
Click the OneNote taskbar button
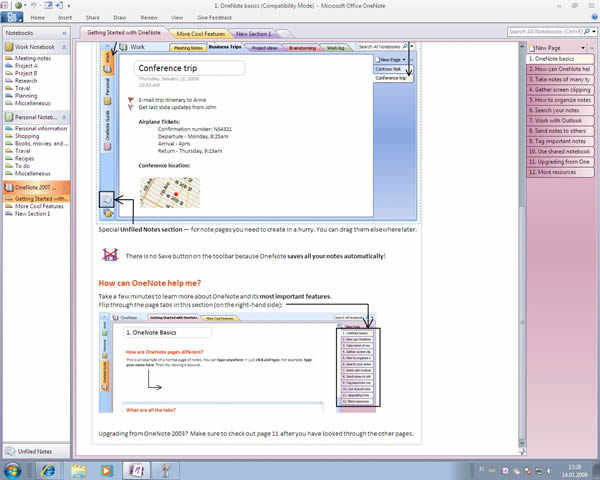pyautogui.click(x=136, y=470)
